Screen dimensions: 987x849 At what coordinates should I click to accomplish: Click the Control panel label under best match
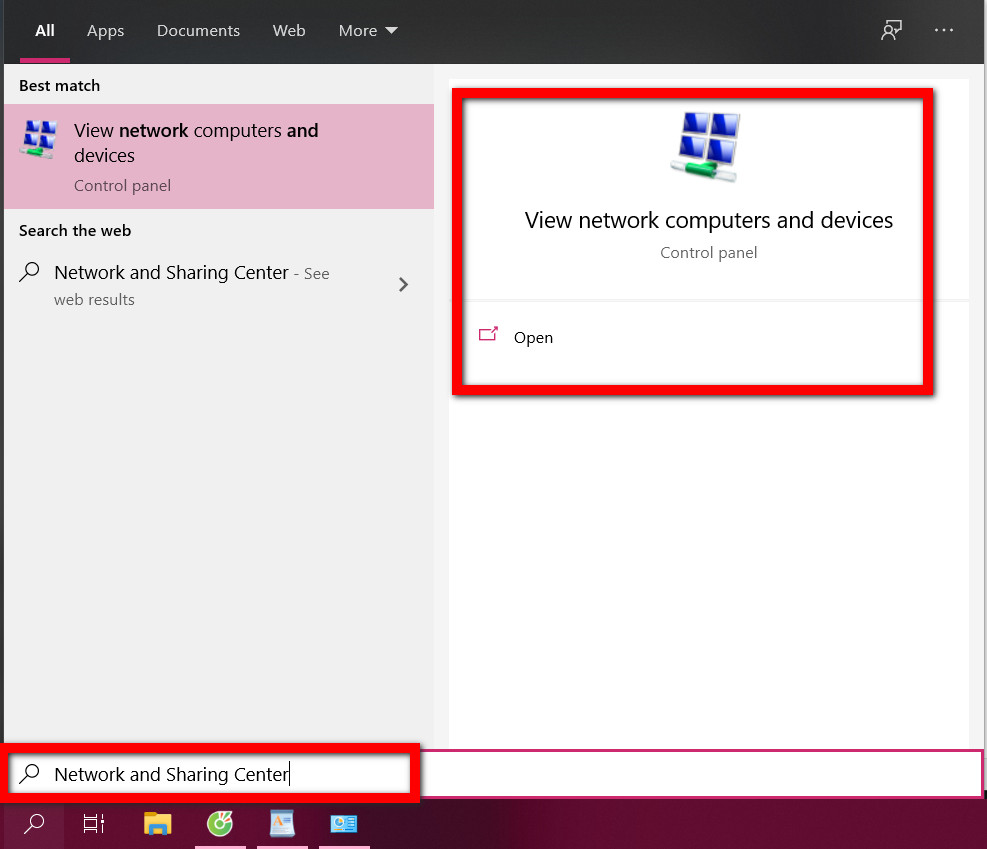pyautogui.click(x=122, y=186)
